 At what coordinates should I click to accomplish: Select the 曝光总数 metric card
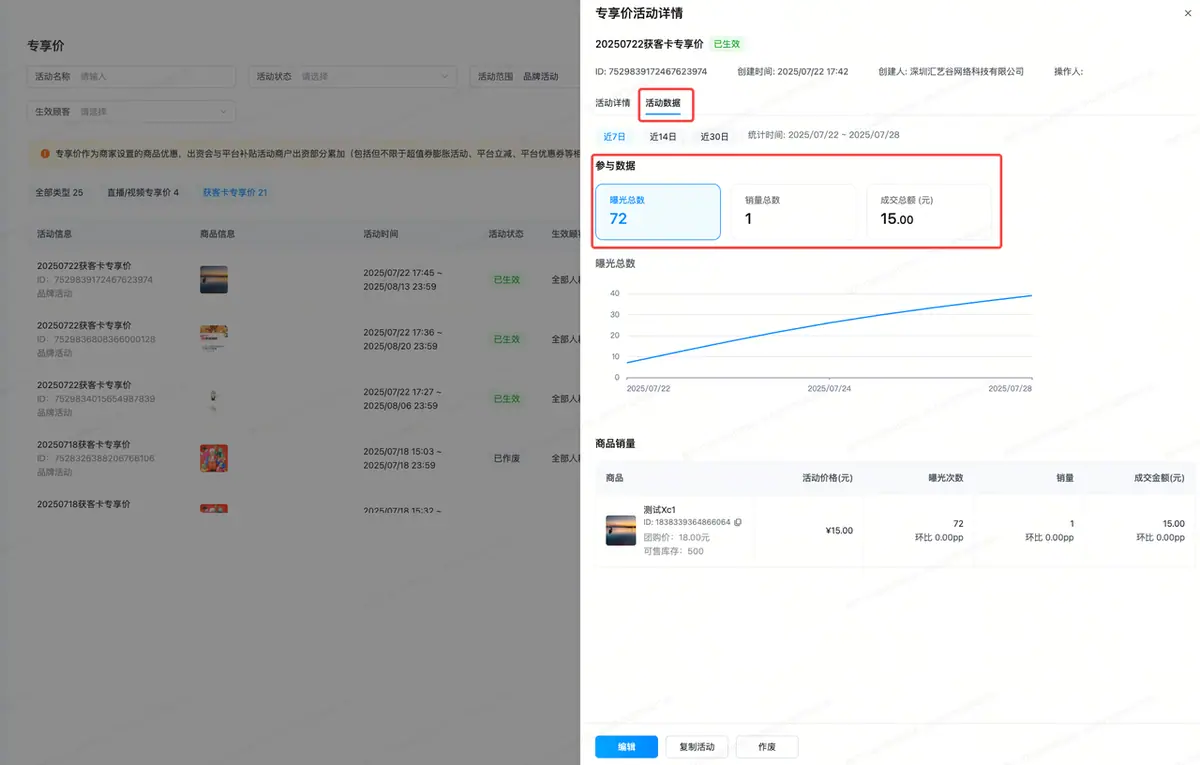658,212
